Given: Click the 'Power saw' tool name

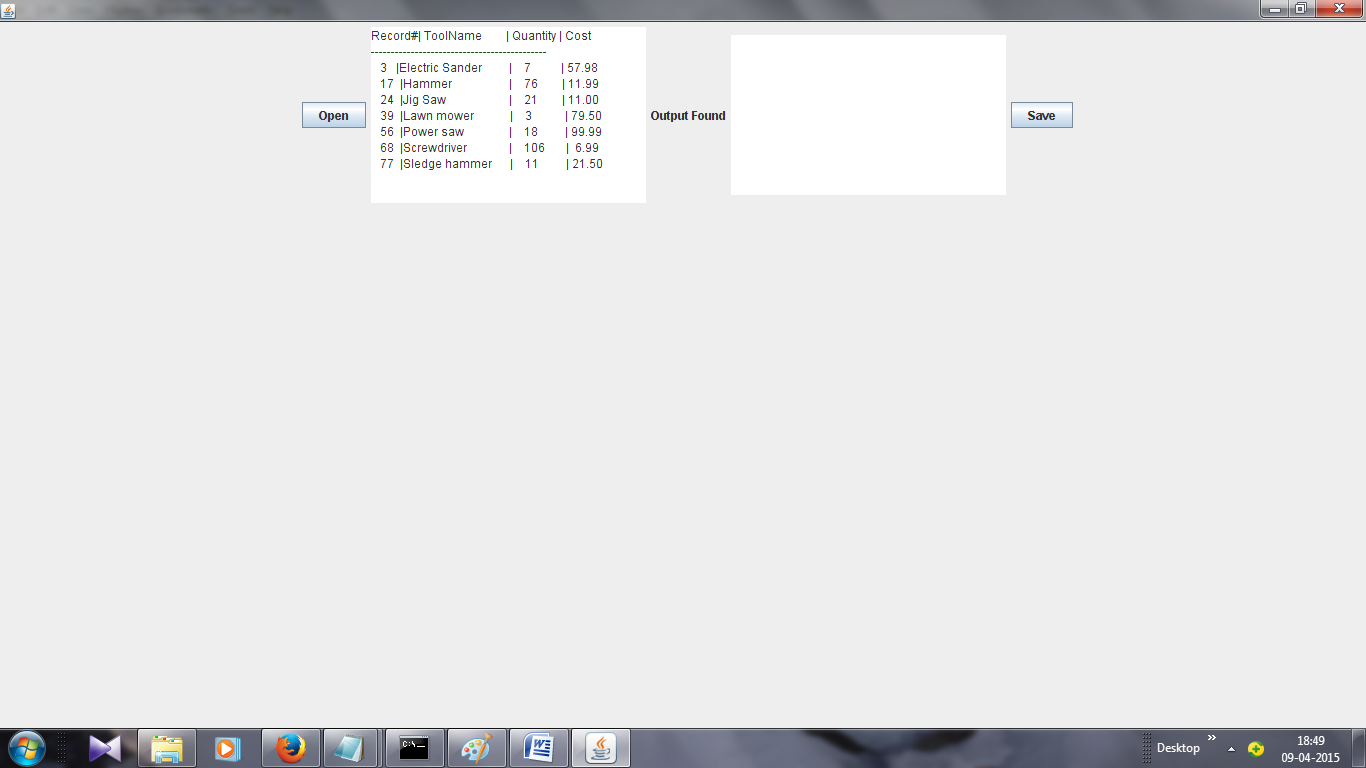Looking at the screenshot, I should tap(434, 132).
